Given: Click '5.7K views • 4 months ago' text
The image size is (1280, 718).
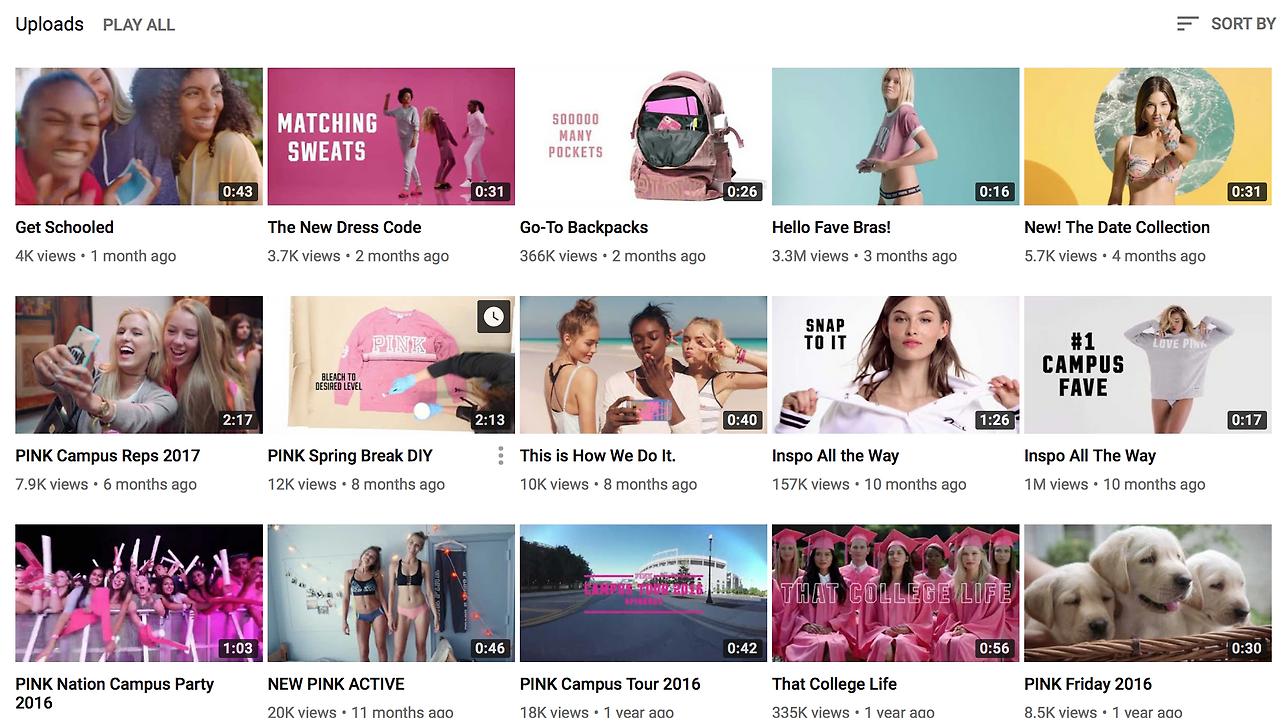Looking at the screenshot, I should pyautogui.click(x=1115, y=256).
